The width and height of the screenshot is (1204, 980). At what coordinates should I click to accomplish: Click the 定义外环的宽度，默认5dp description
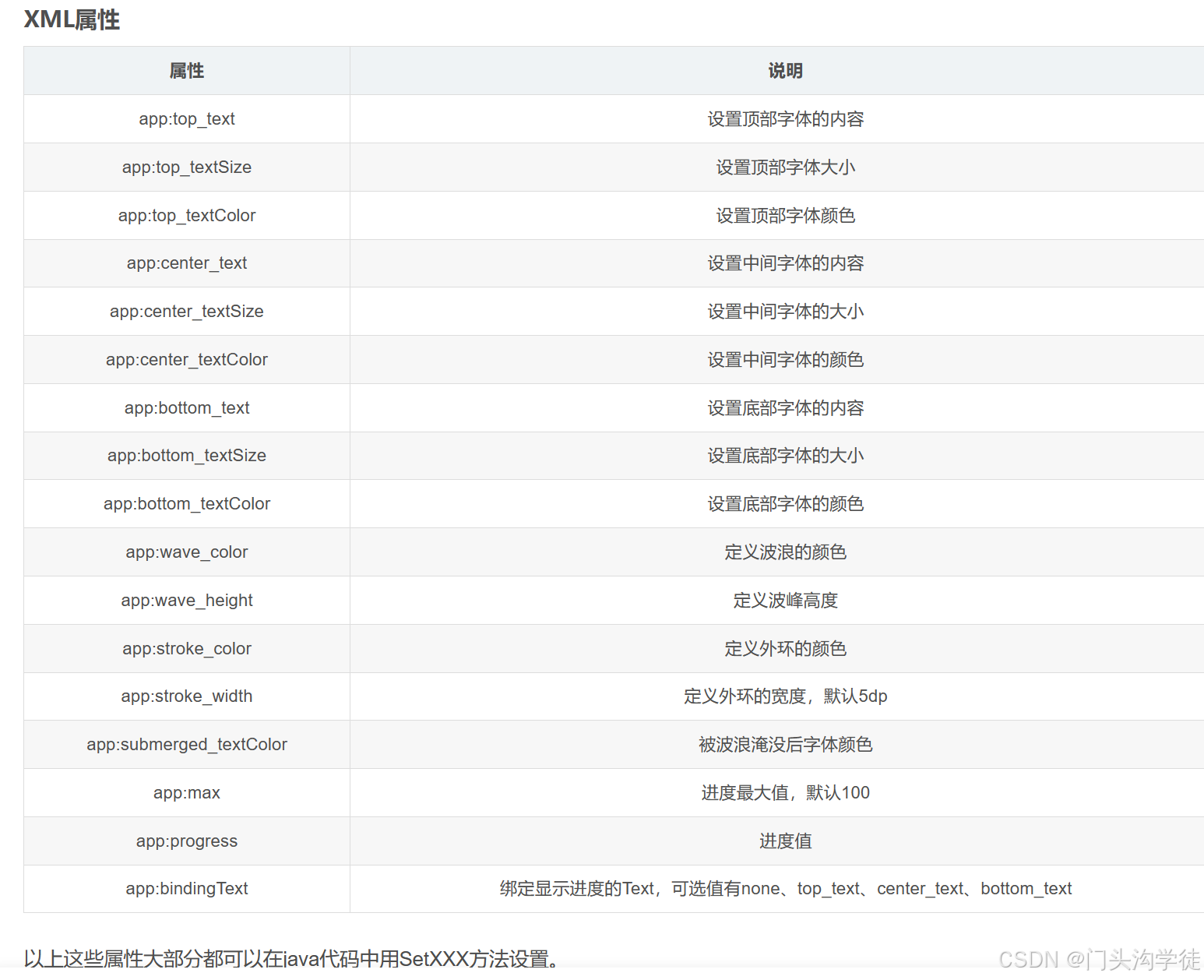coord(785,696)
